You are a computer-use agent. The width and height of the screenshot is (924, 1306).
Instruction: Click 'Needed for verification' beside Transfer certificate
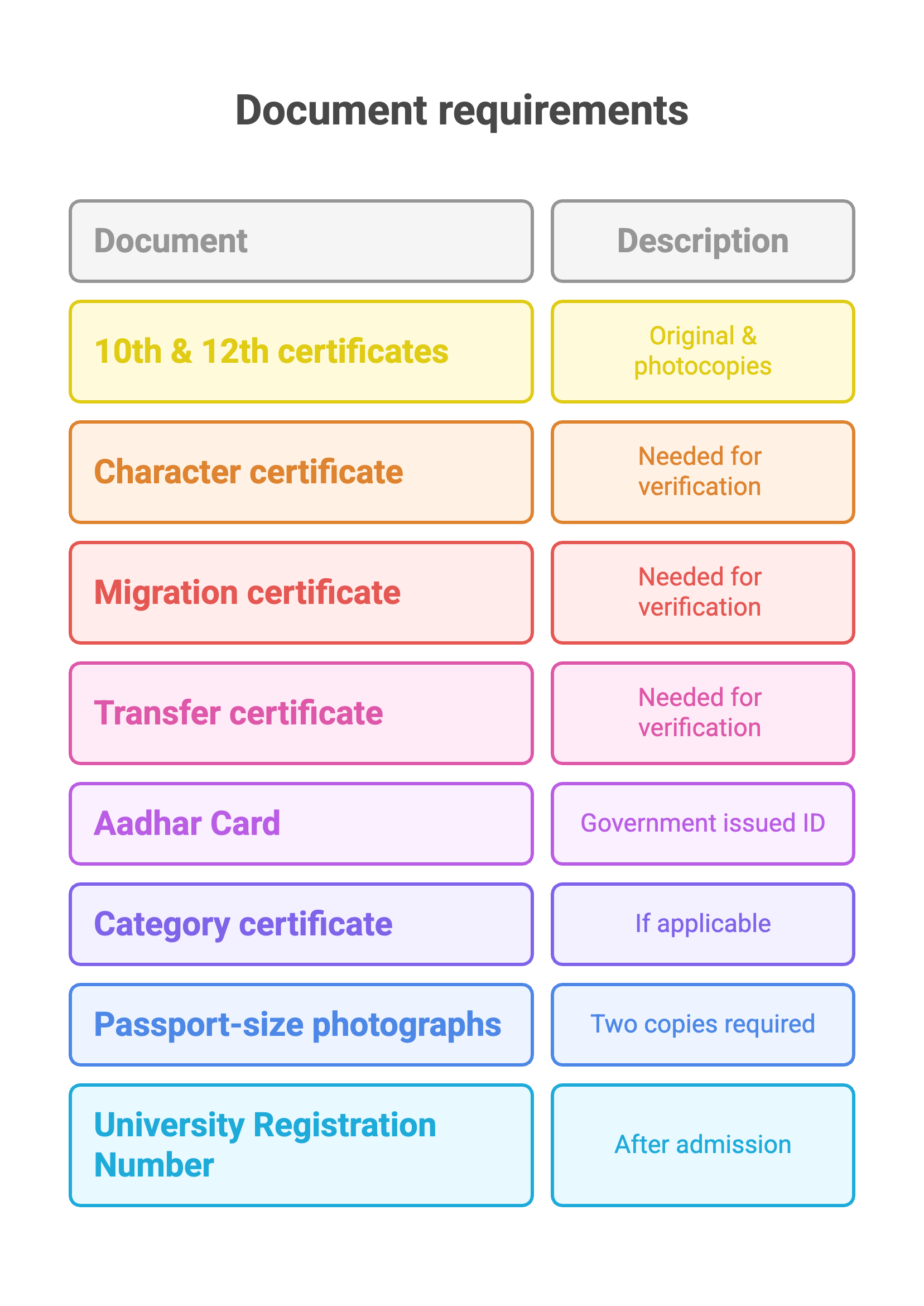click(702, 713)
